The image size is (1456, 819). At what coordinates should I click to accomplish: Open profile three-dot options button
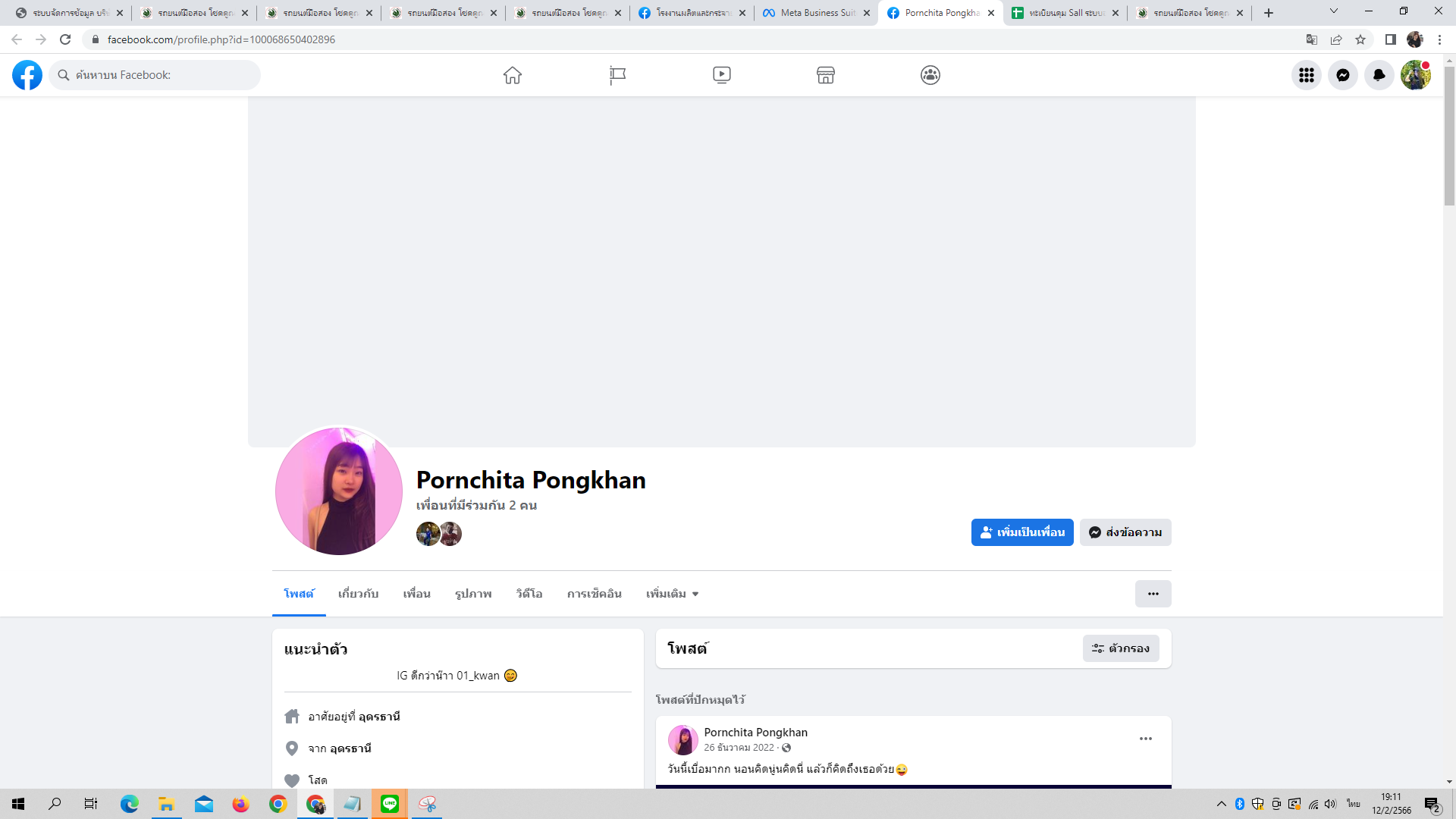click(1153, 594)
